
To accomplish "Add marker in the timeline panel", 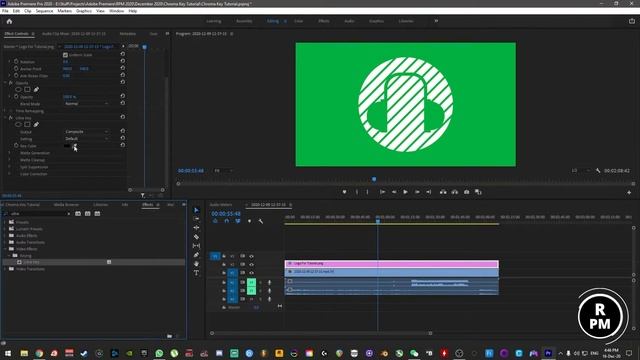I will (249, 221).
